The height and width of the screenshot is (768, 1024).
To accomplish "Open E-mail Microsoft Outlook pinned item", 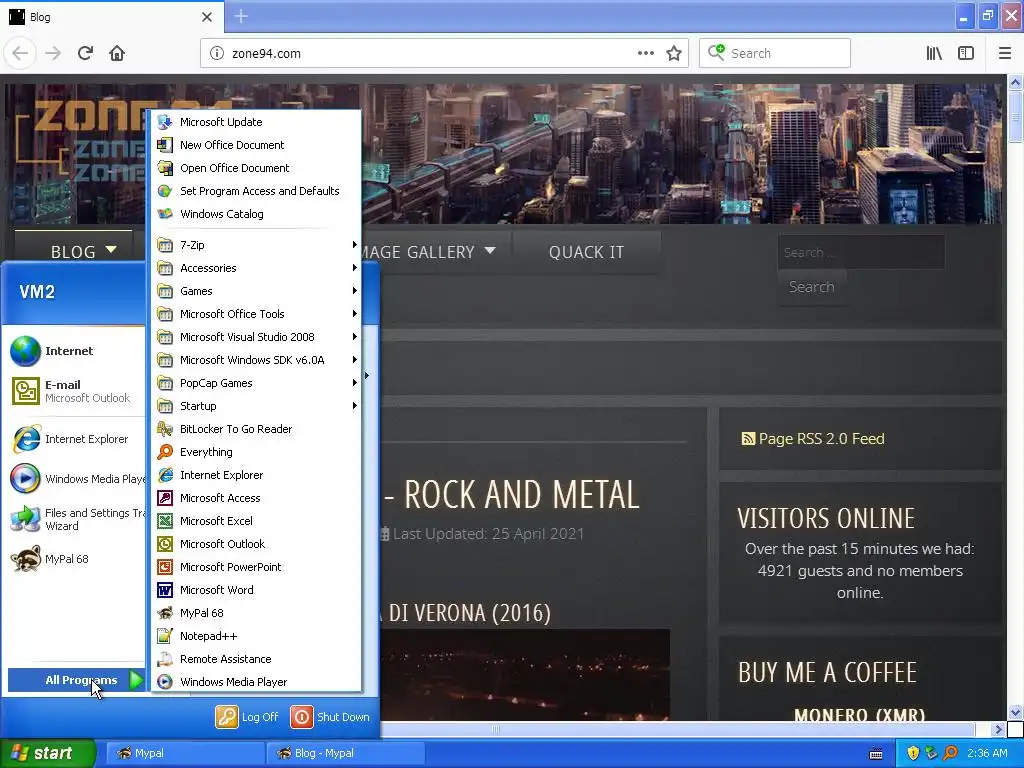I will 75,391.
